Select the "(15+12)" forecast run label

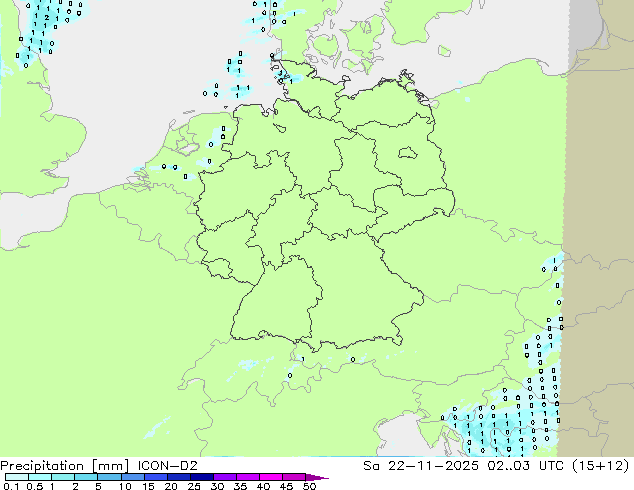click(601, 465)
